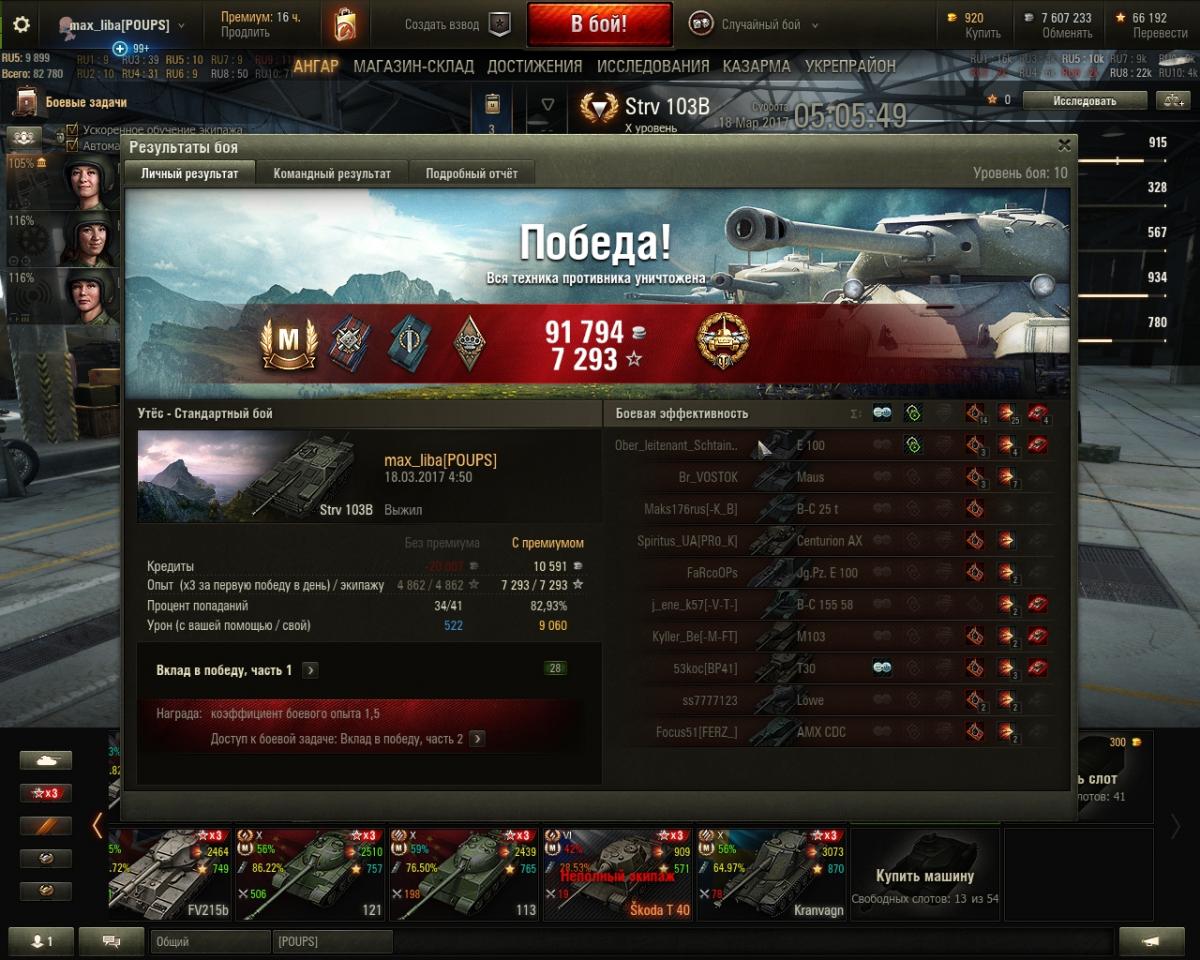Screen dimensions: 1200x960
Task: Close the battle results window
Action: [1064, 145]
